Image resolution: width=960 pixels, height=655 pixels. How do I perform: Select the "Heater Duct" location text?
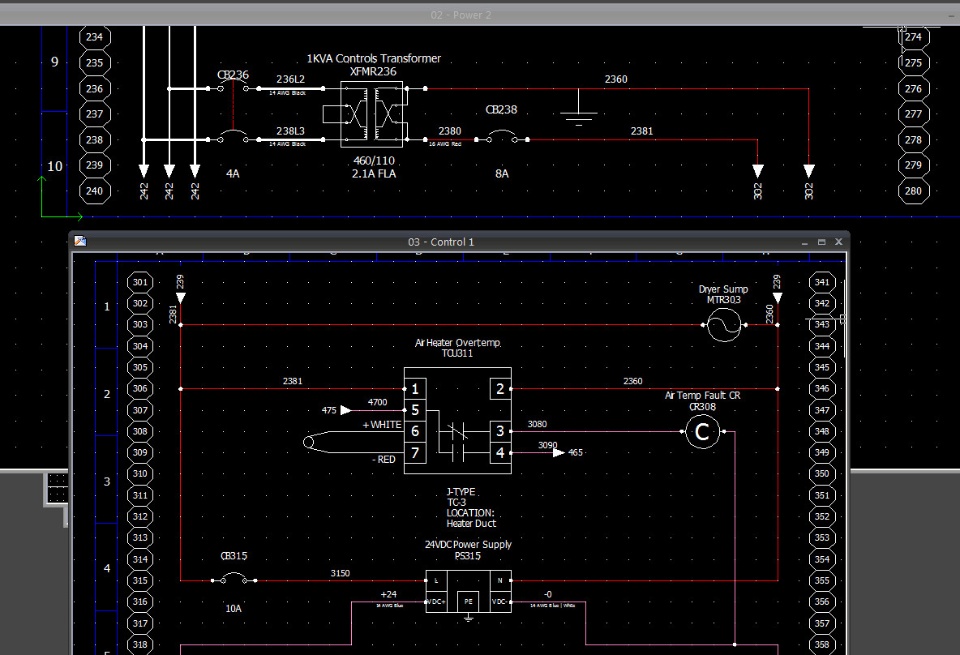coord(471,523)
